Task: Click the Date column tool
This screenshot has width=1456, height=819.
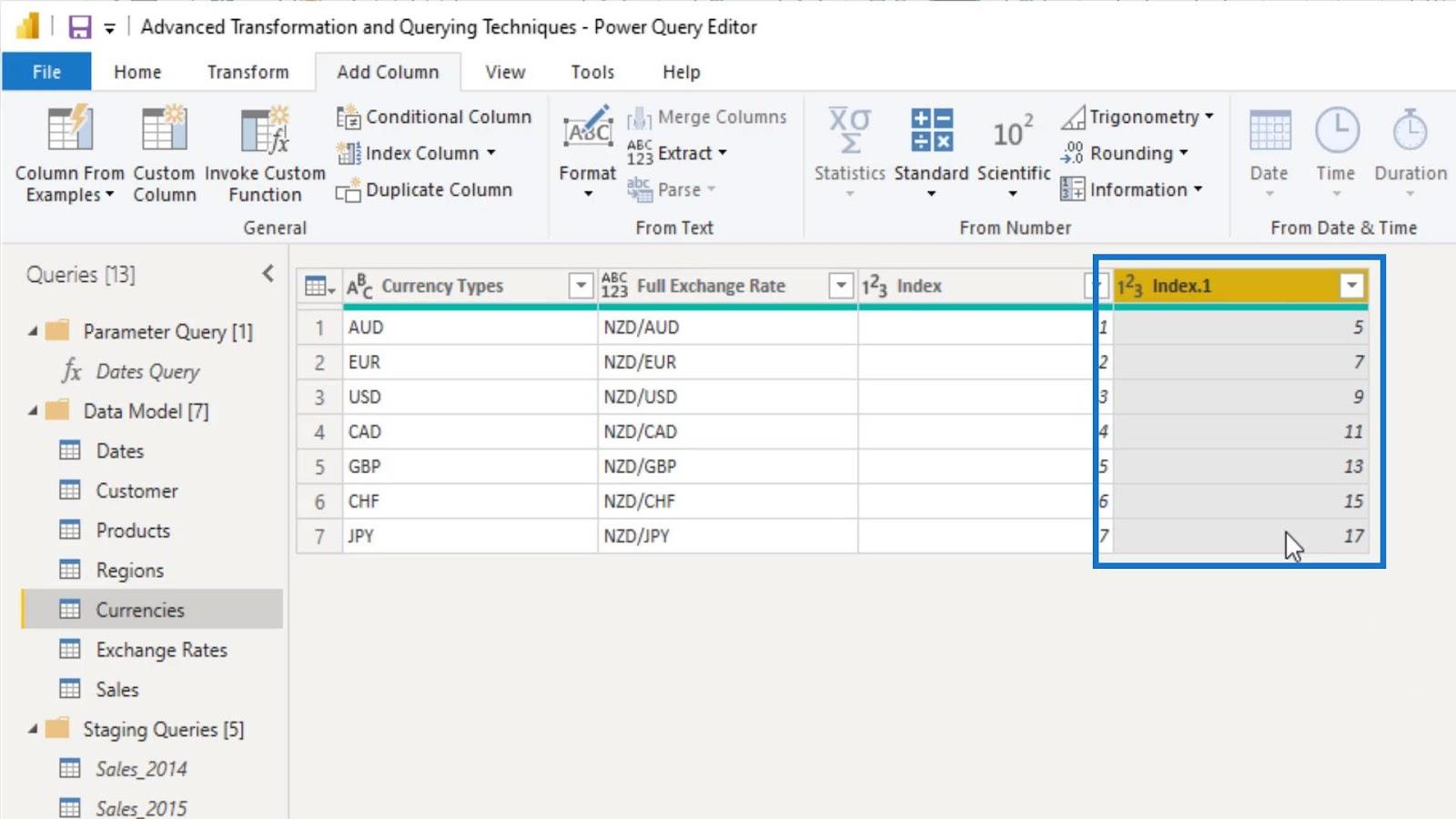Action: [x=1269, y=151]
